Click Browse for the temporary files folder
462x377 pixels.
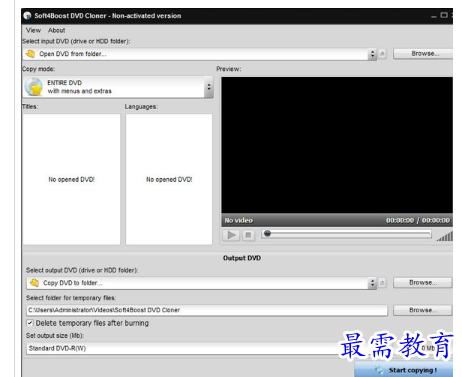[x=423, y=310]
